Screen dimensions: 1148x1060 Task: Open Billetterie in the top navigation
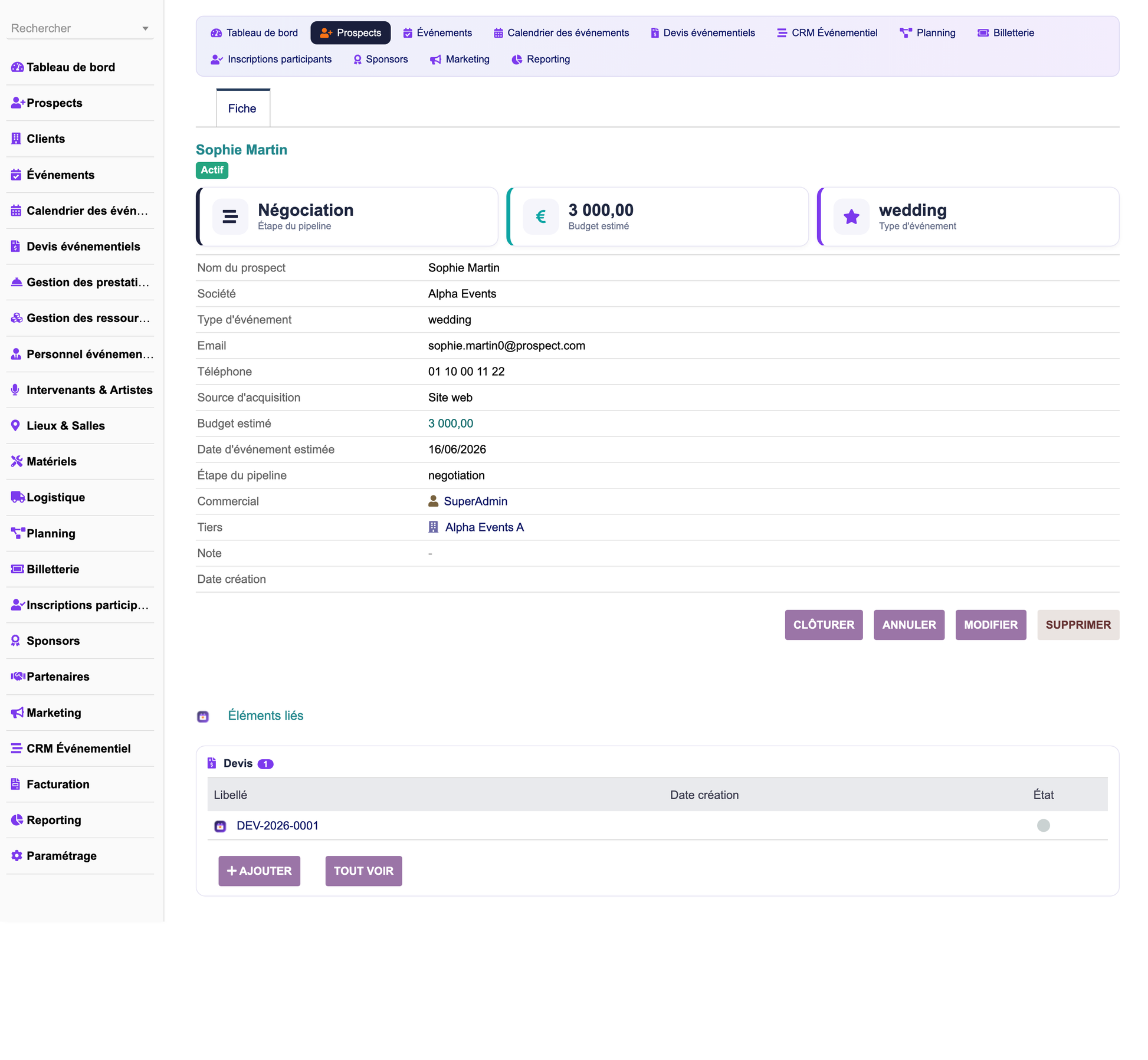1005,33
